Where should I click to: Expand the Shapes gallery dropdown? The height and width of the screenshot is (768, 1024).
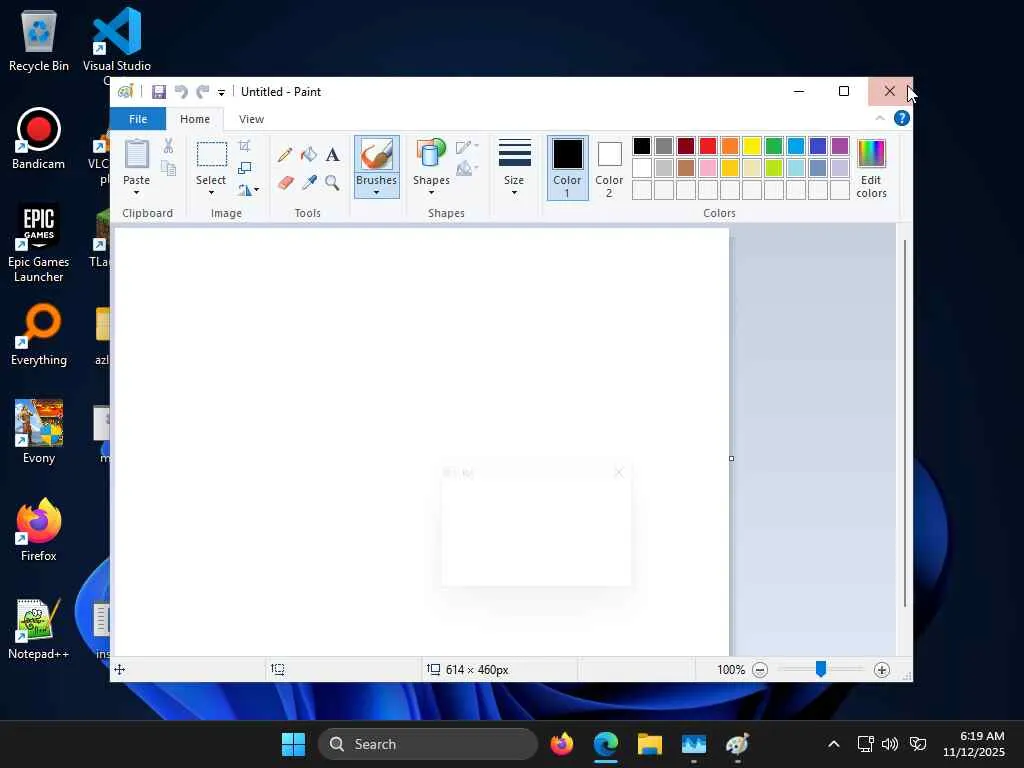click(x=432, y=193)
